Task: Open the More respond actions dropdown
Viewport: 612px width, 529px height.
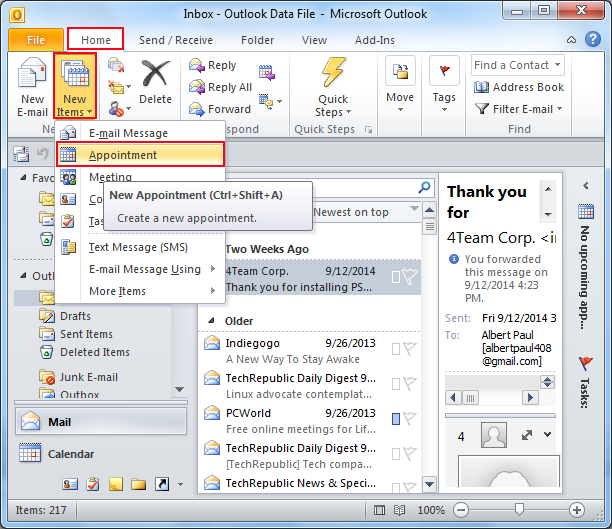Action: pyautogui.click(x=270, y=102)
